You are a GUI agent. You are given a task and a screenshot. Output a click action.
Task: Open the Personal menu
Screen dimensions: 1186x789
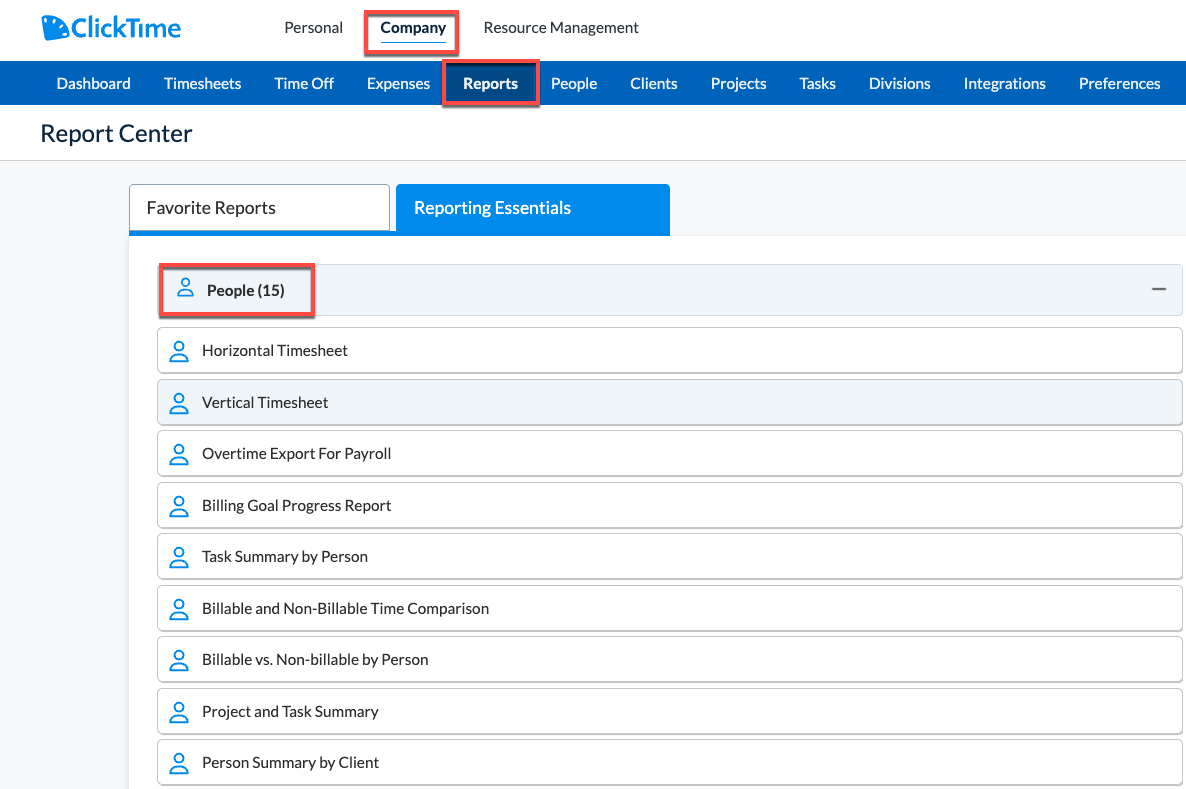(x=313, y=27)
